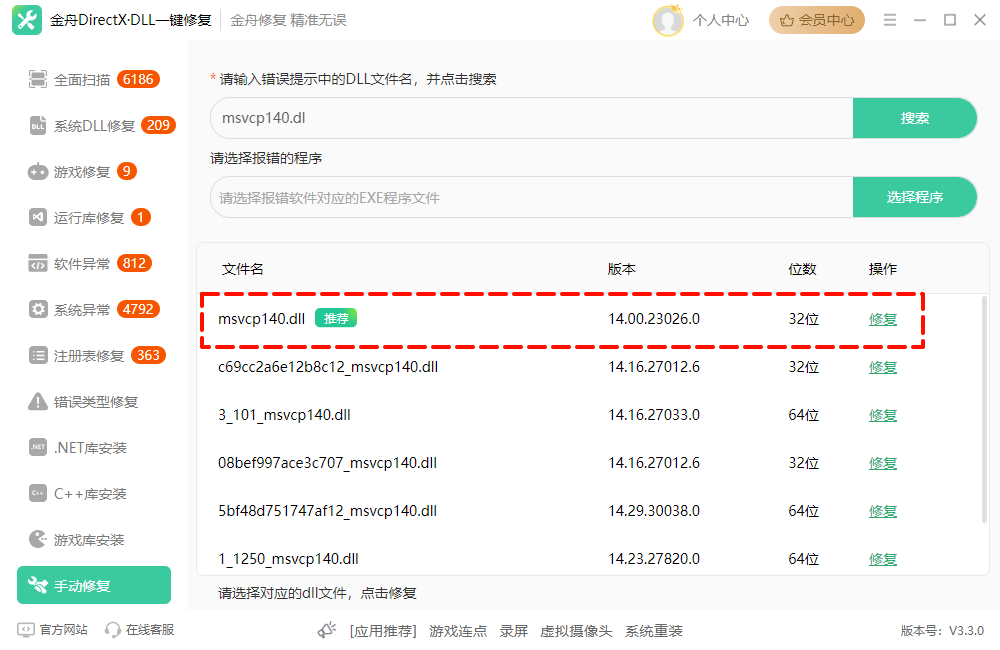
Task: Switch to 系统DLL修复 section
Action: [x=94, y=126]
